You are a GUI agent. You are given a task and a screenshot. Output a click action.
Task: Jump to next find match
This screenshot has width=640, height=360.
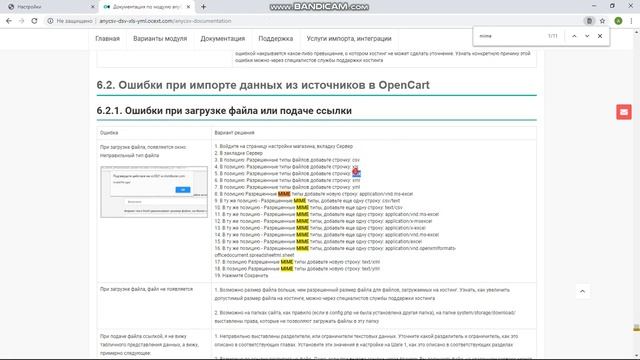[x=587, y=36]
